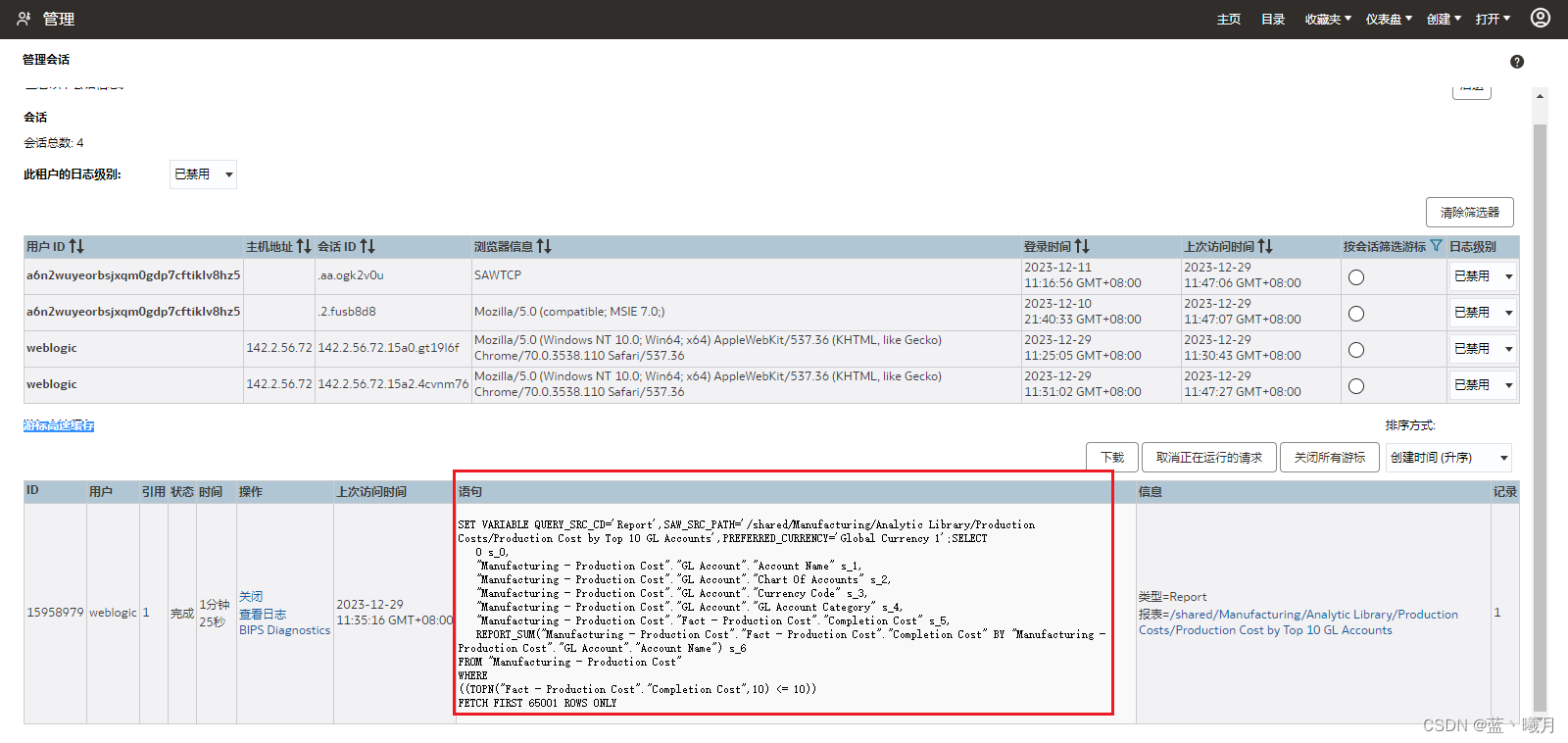Click 142.2.56.72.15a2.4cvnm76 session cell

(393, 384)
